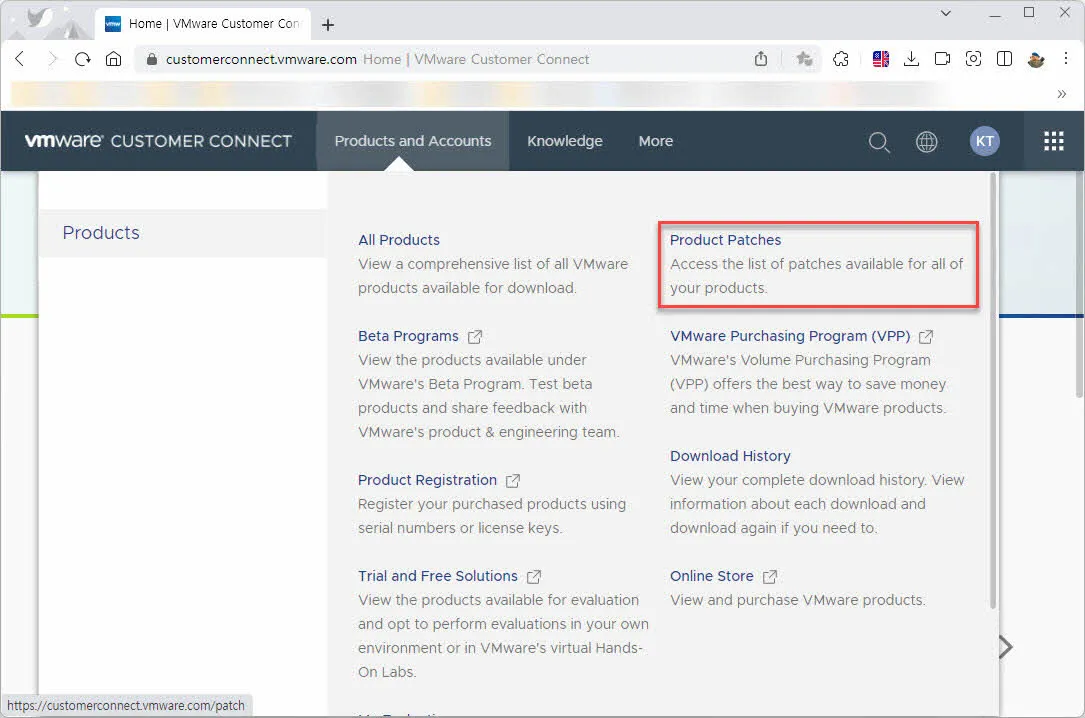Click the apps grid waffle icon
1085x718 pixels.
[x=1053, y=141]
